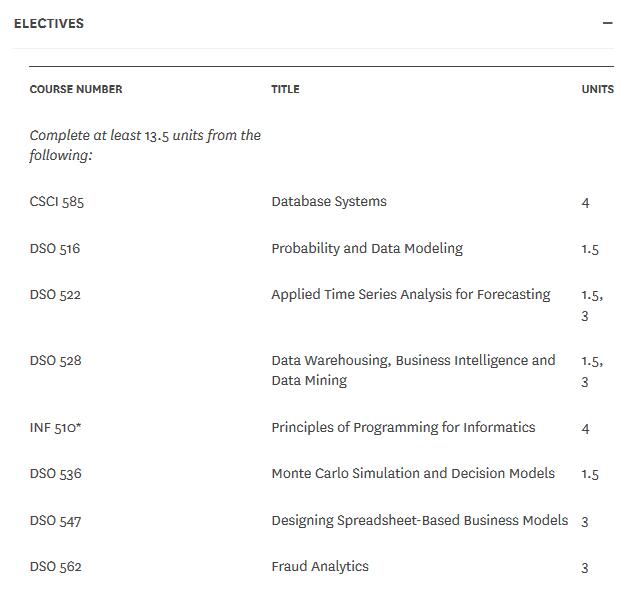Image resolution: width=631 pixels, height=589 pixels.
Task: Open the INF 510 course link
Action: (55, 428)
